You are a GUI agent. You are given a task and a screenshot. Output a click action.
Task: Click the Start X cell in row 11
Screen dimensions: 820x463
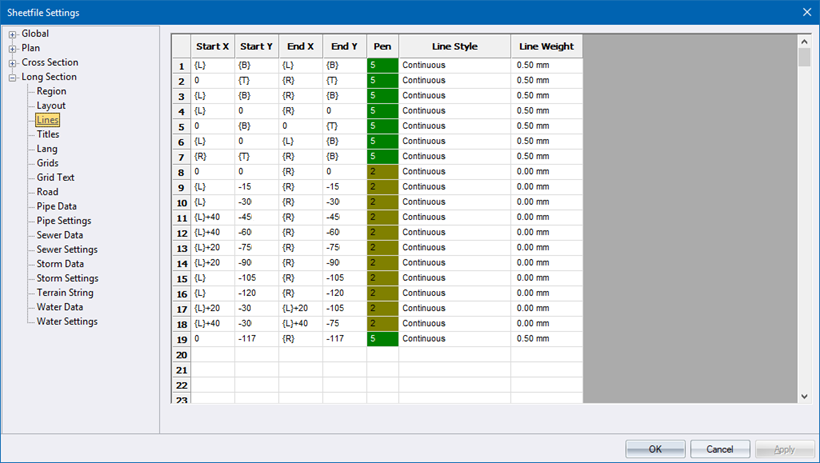point(212,217)
